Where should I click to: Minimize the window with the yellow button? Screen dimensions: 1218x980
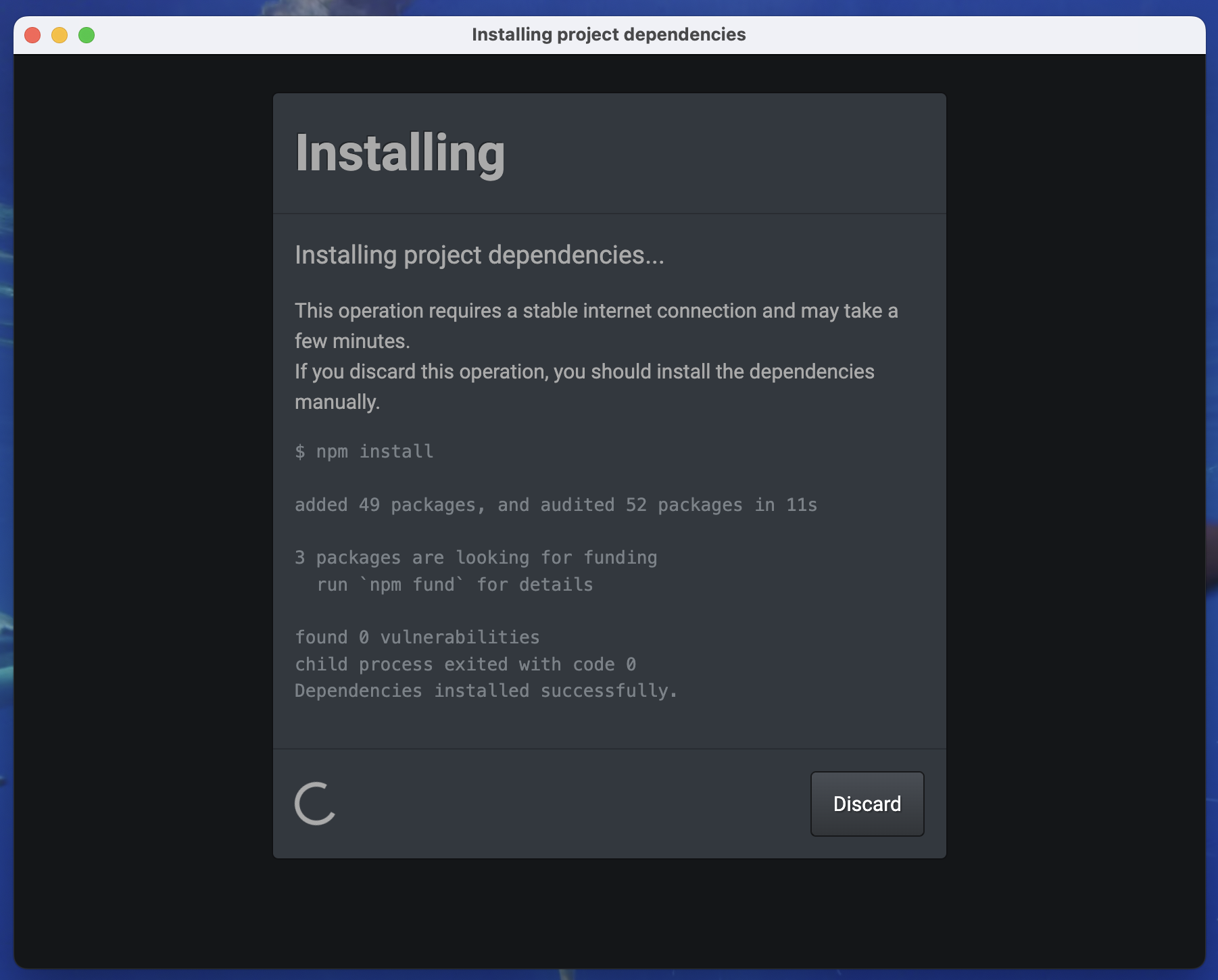(x=59, y=34)
